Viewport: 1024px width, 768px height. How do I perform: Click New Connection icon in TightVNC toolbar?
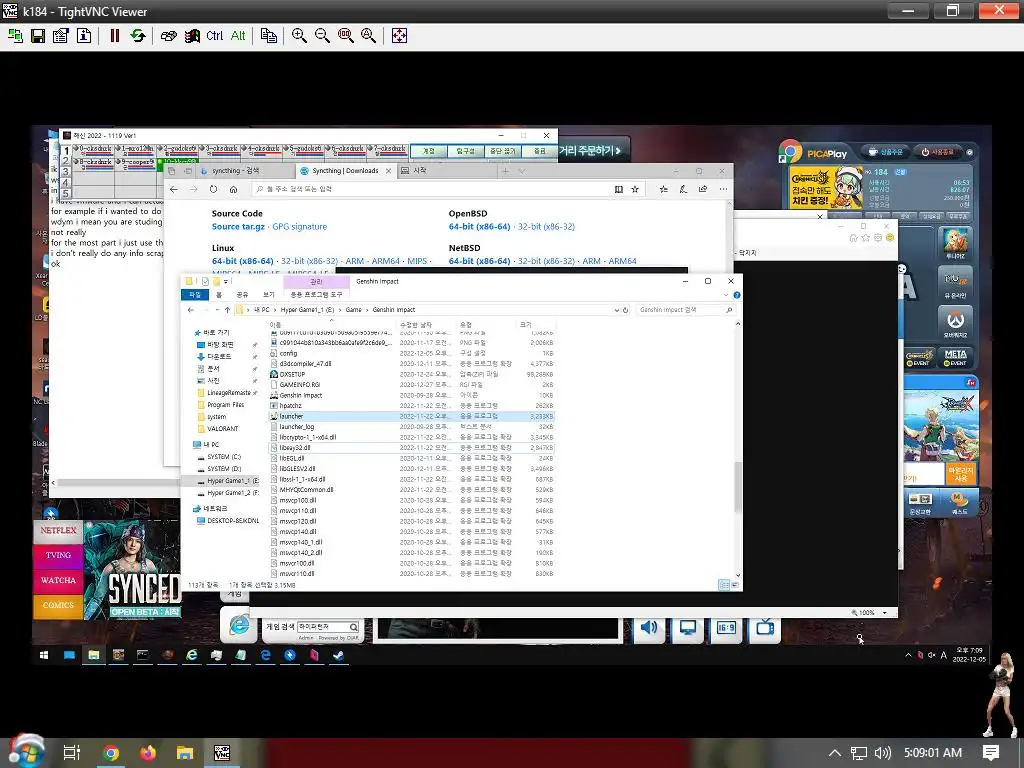coord(15,36)
